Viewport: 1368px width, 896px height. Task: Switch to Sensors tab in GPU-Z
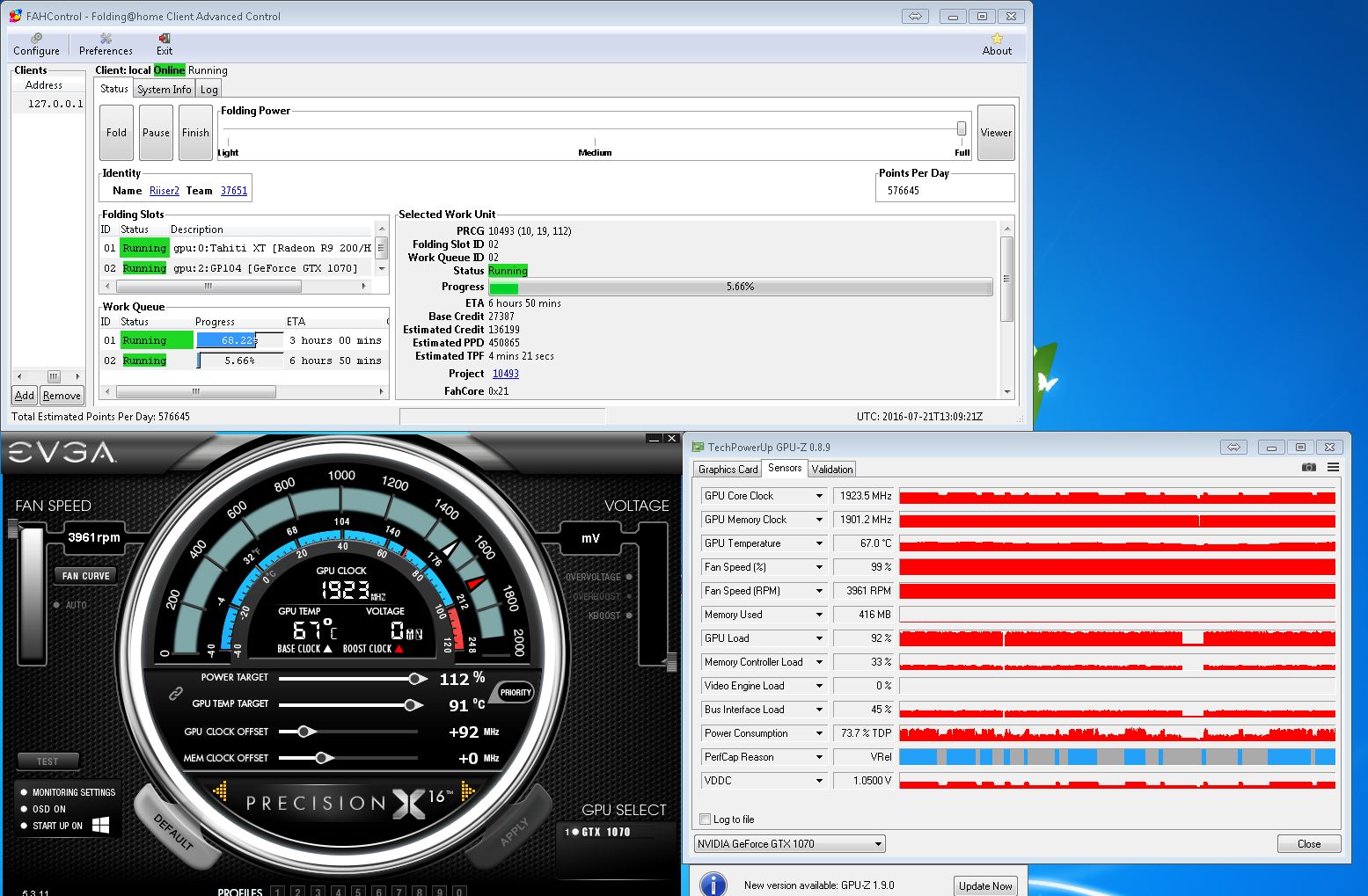point(784,468)
